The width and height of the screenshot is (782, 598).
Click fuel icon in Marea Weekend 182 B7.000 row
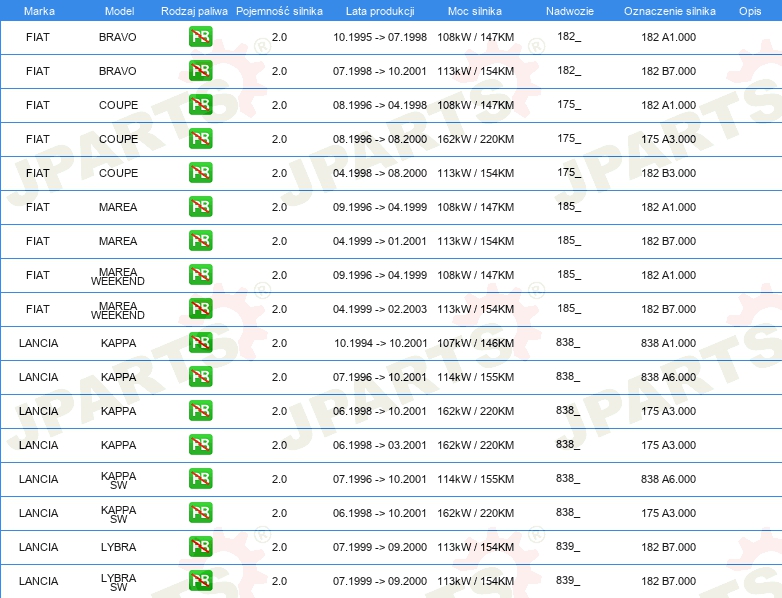tap(200, 308)
